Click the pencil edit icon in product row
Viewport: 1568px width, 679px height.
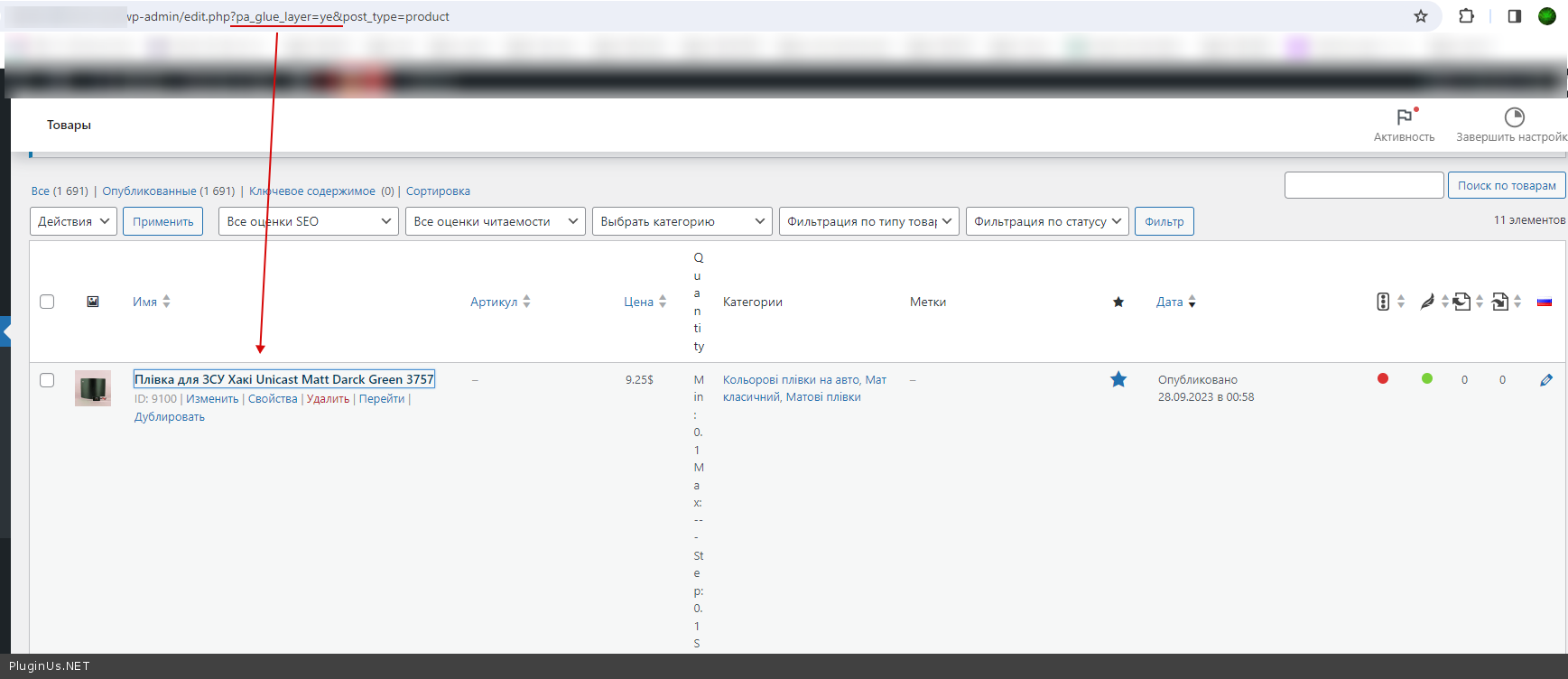pyautogui.click(x=1545, y=380)
